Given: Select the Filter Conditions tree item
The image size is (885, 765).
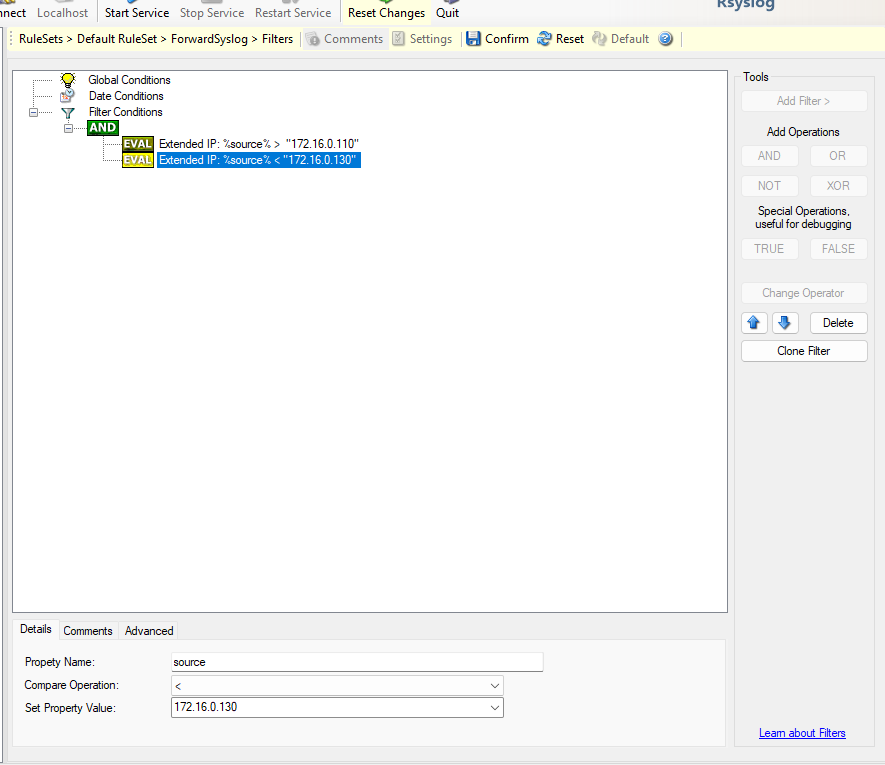Looking at the screenshot, I should point(125,112).
